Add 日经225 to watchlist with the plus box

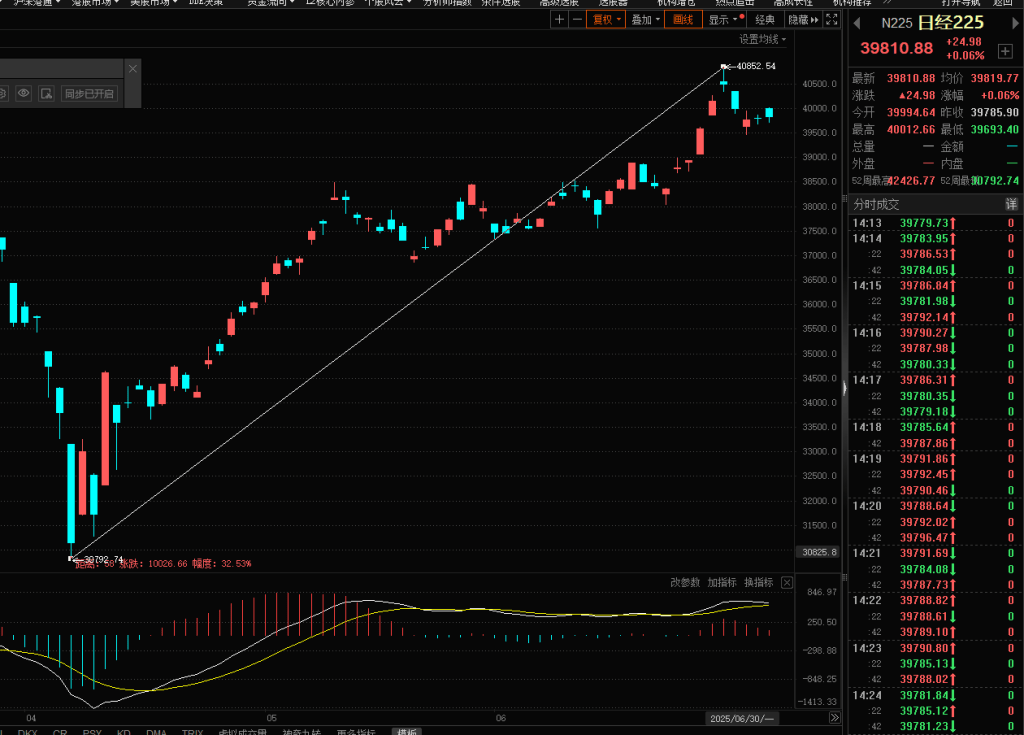(x=1005, y=51)
